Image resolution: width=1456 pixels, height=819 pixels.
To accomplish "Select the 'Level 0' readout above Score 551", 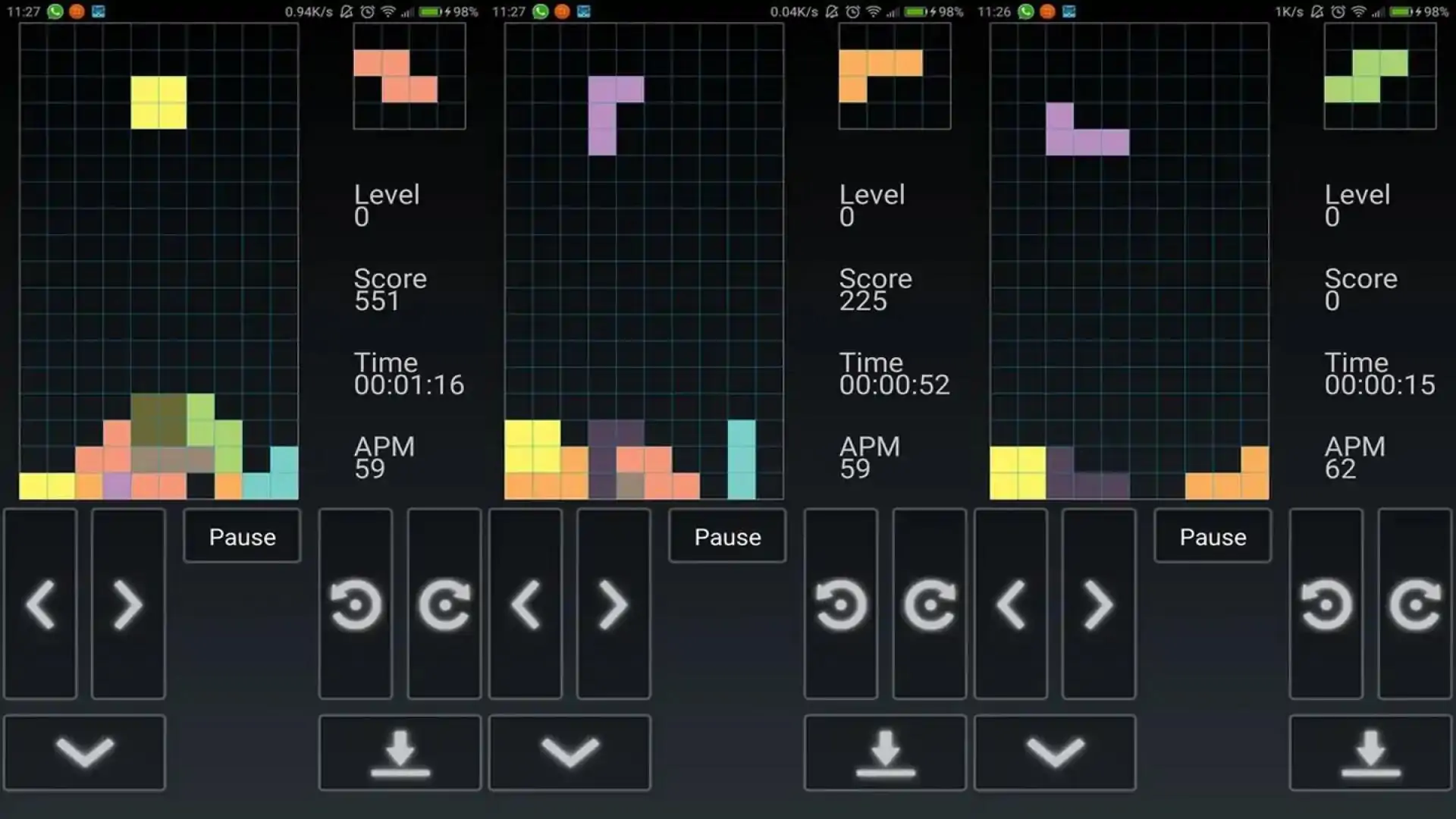I will click(386, 206).
